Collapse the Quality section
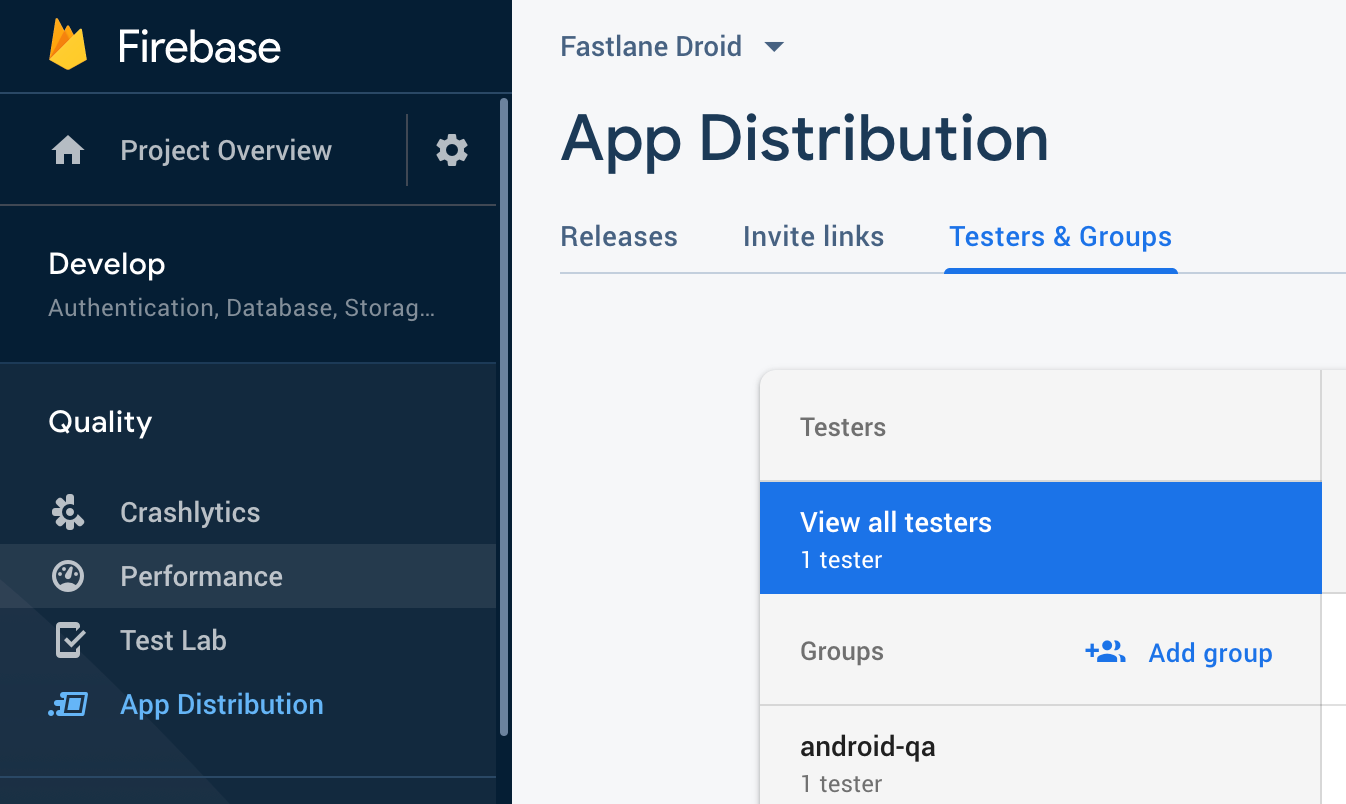The height and width of the screenshot is (804, 1346). click(100, 422)
